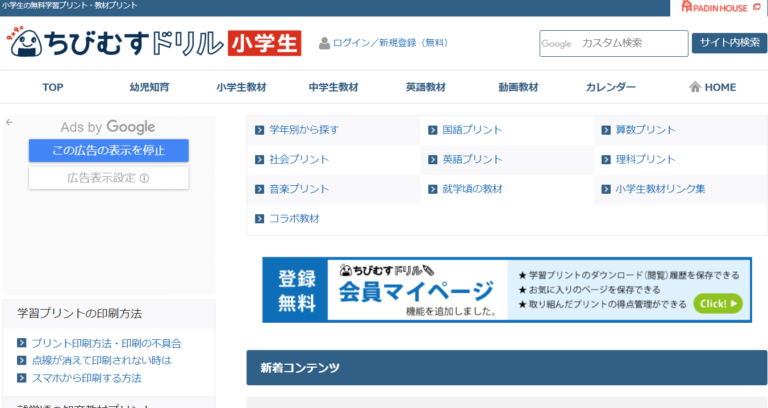Viewport: 768px width, 408px height.
Task: Open the 音楽プリント link
Action: pyautogui.click(x=299, y=189)
